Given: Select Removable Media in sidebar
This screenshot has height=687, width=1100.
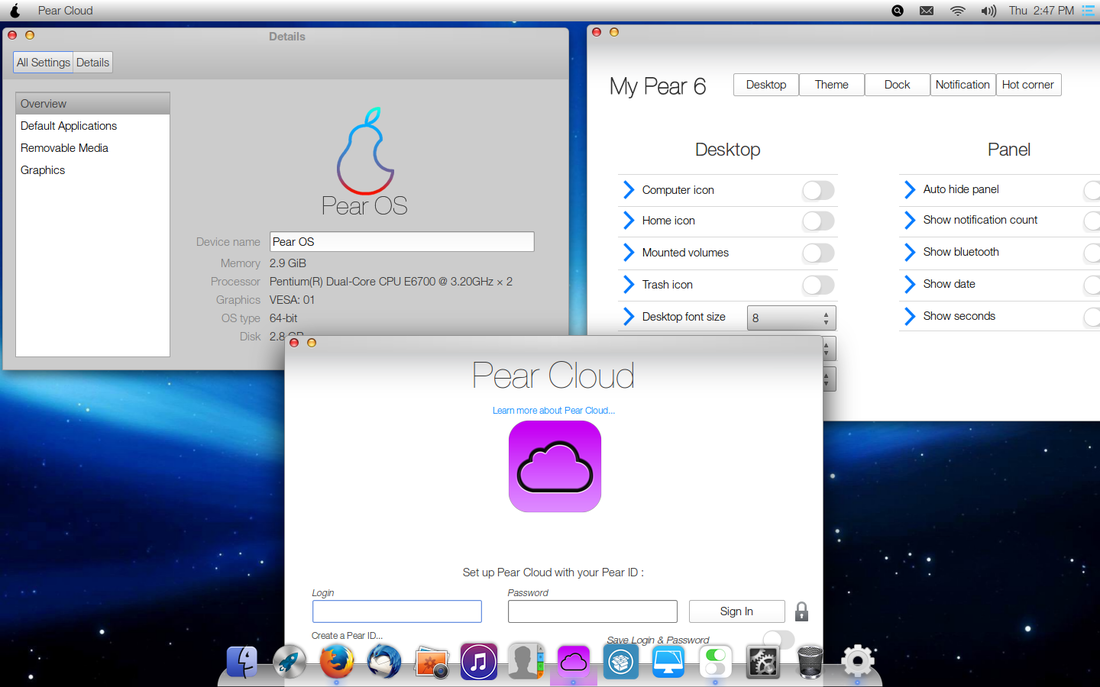Looking at the screenshot, I should pos(93,148).
